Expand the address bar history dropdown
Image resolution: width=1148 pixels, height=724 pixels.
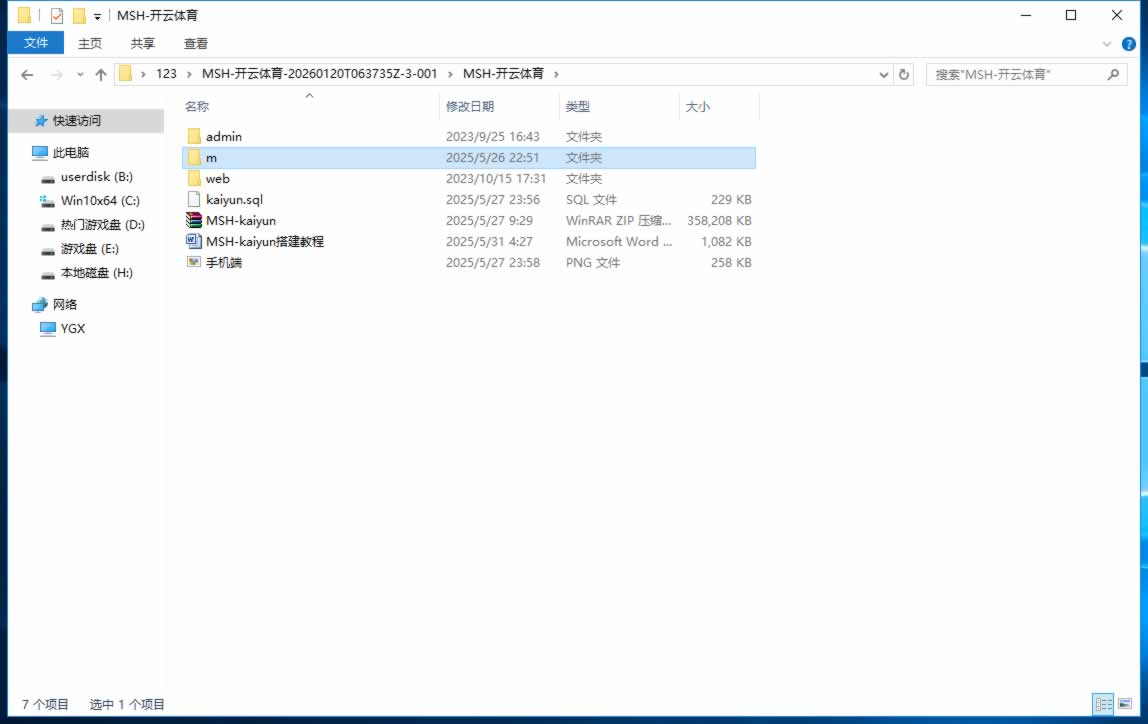[x=884, y=74]
